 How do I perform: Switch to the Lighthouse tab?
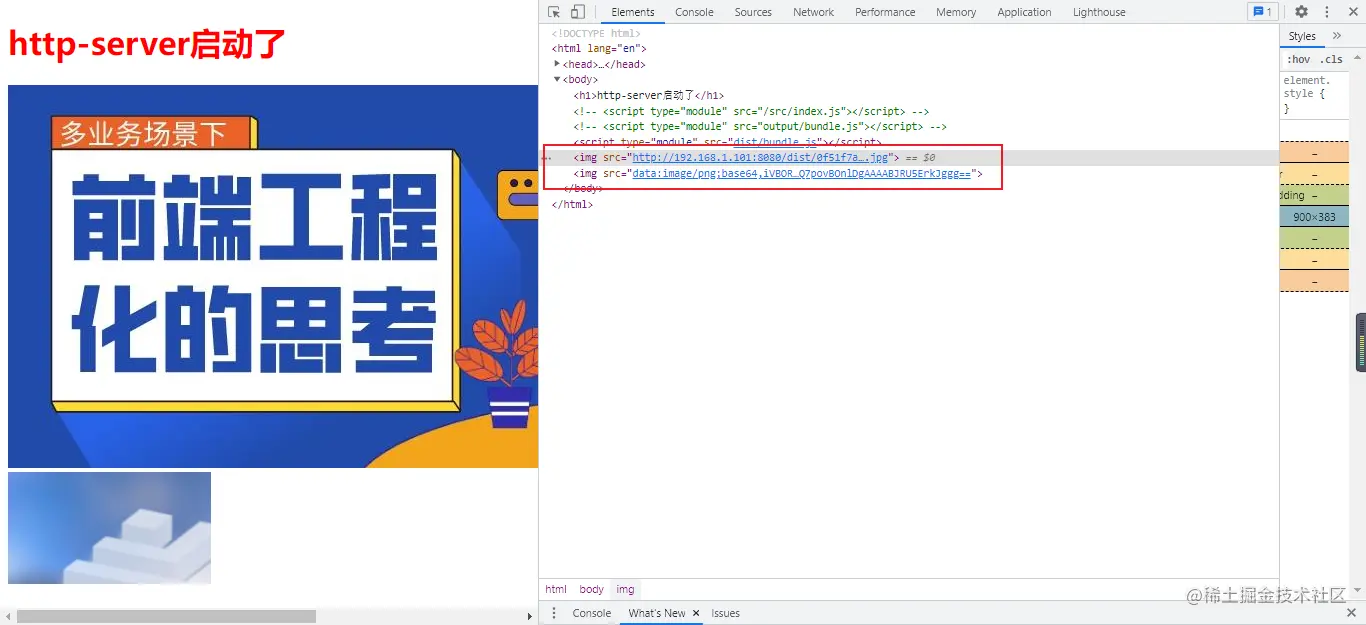click(x=1099, y=12)
